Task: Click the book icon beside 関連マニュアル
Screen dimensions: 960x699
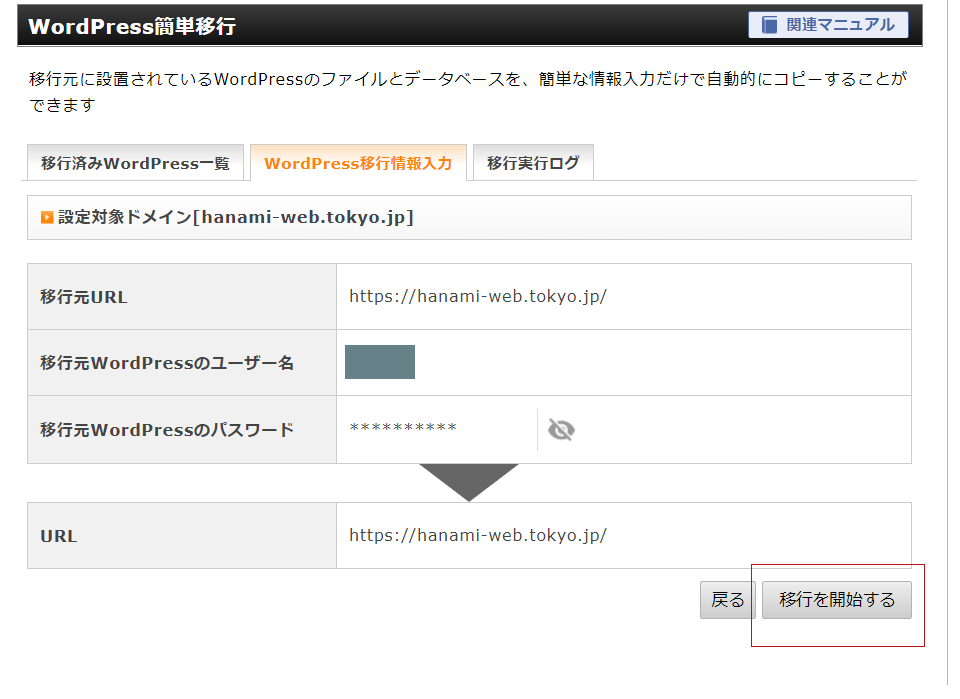Action: click(x=769, y=25)
